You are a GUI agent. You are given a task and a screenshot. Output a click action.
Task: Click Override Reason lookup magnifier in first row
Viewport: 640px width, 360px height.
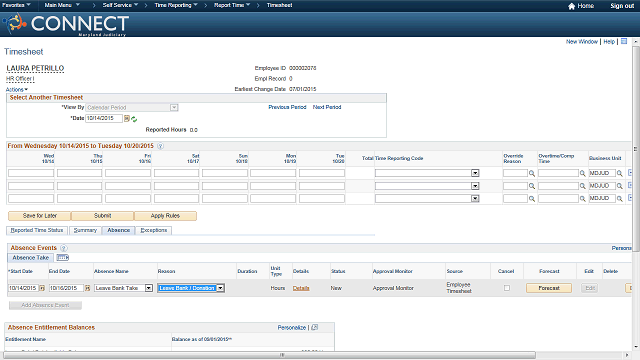(x=532, y=173)
